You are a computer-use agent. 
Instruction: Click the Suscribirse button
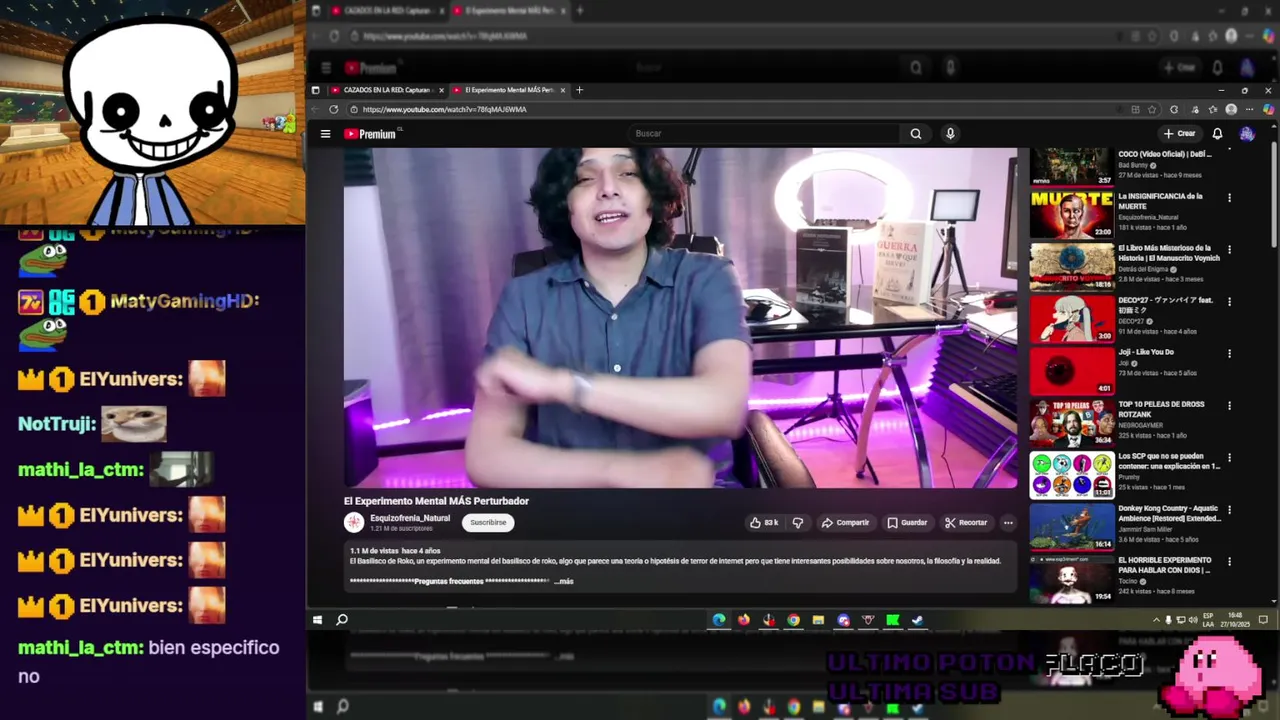pos(488,522)
